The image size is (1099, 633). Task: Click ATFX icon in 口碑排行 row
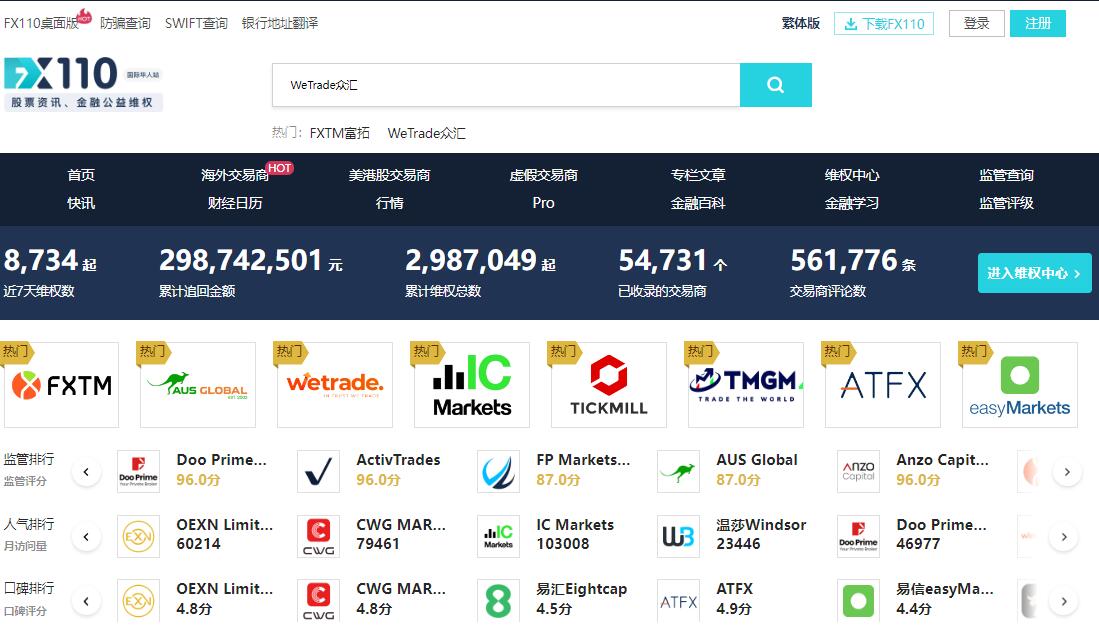pos(678,601)
